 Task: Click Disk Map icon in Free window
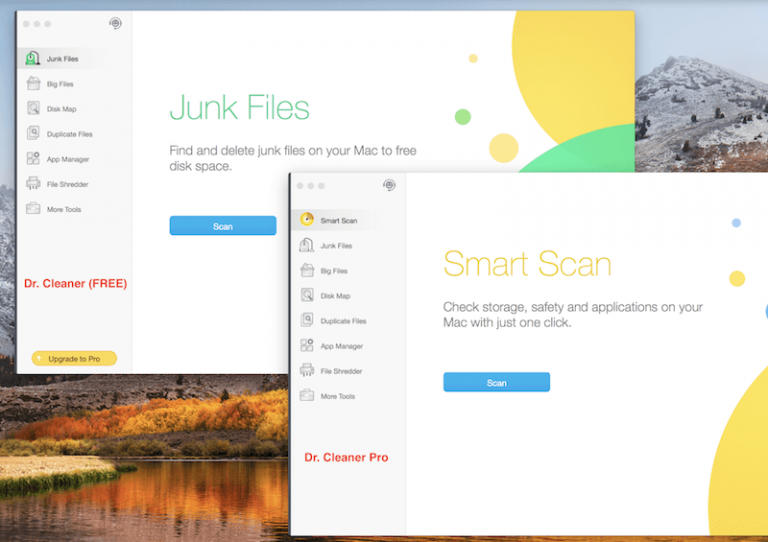tap(33, 108)
